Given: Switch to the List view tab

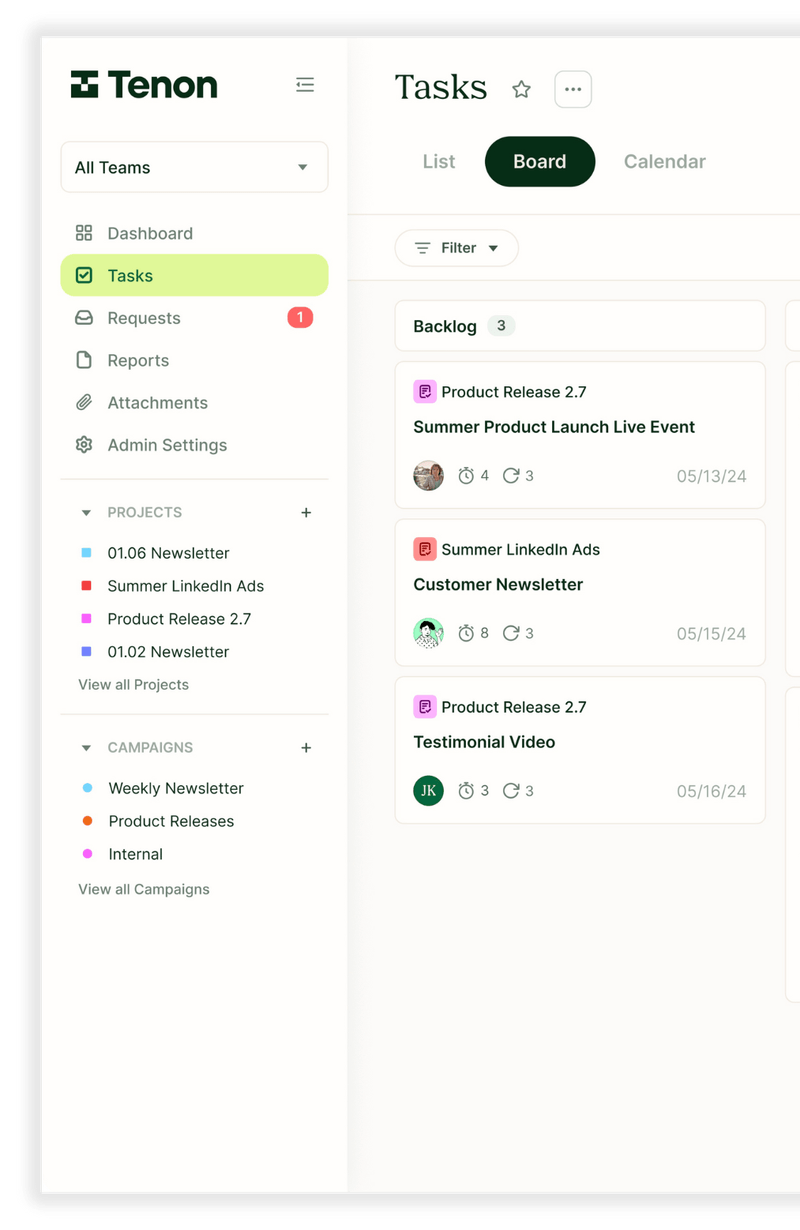Looking at the screenshot, I should coord(438,161).
